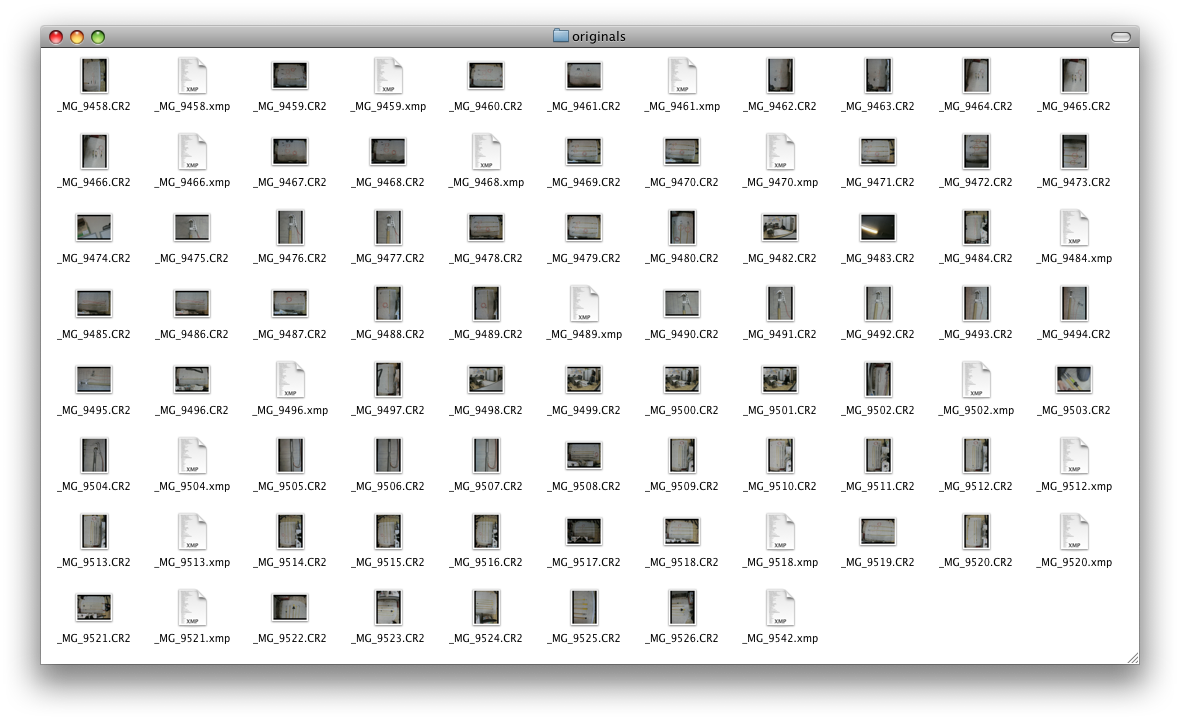Viewport: 1180px width, 720px height.
Task: Select the _MG_9468.xmp file icon
Action: tap(486, 152)
